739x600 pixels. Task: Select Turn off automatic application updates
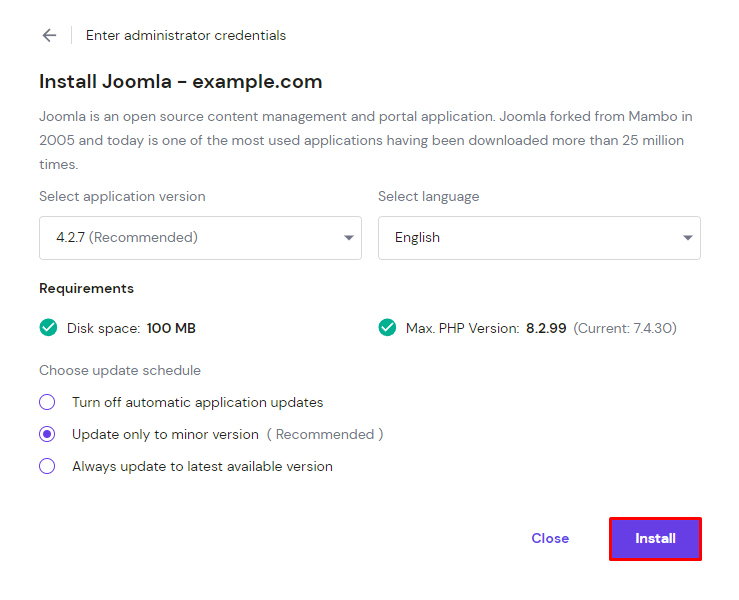(x=47, y=402)
